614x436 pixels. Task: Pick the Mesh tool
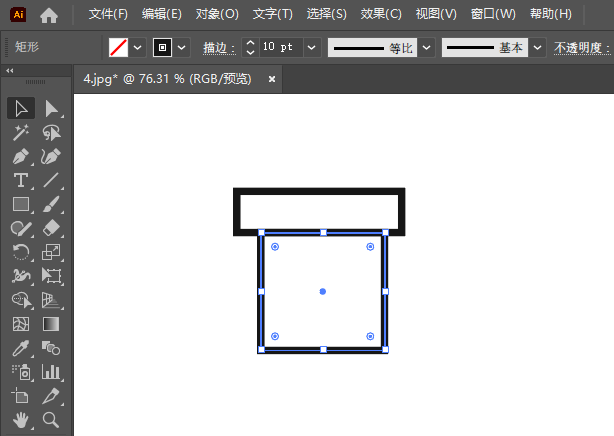[21, 324]
